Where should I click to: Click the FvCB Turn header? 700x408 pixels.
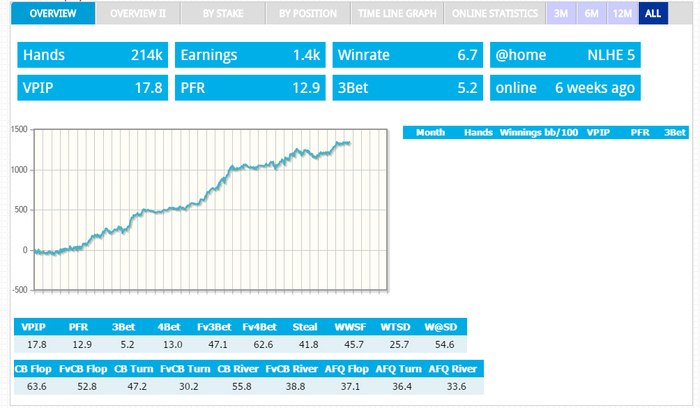pos(185,369)
